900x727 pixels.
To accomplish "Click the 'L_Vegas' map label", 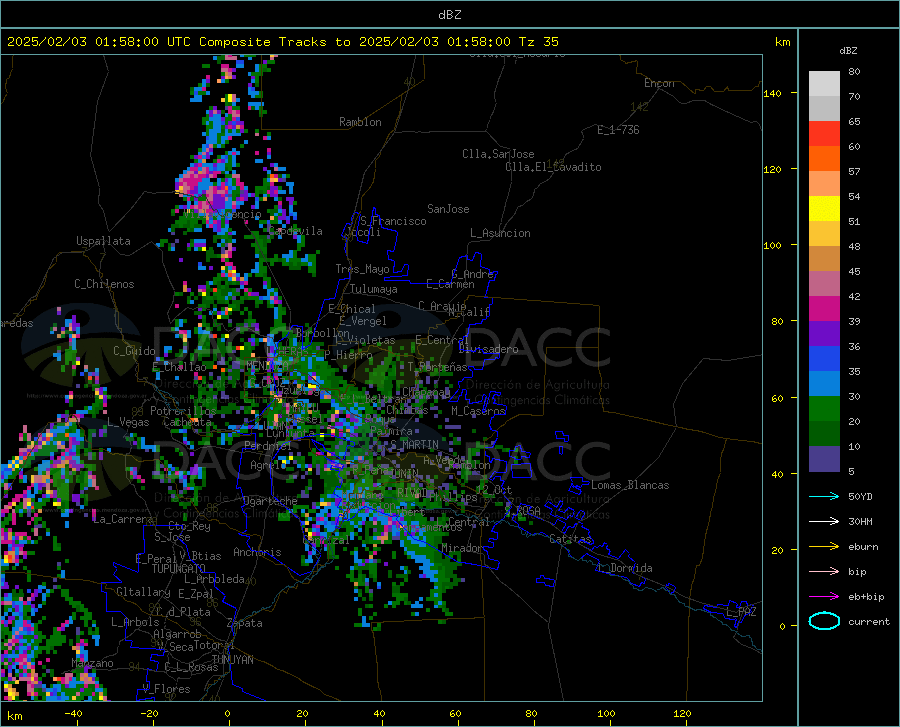I will pyautogui.click(x=128, y=422).
